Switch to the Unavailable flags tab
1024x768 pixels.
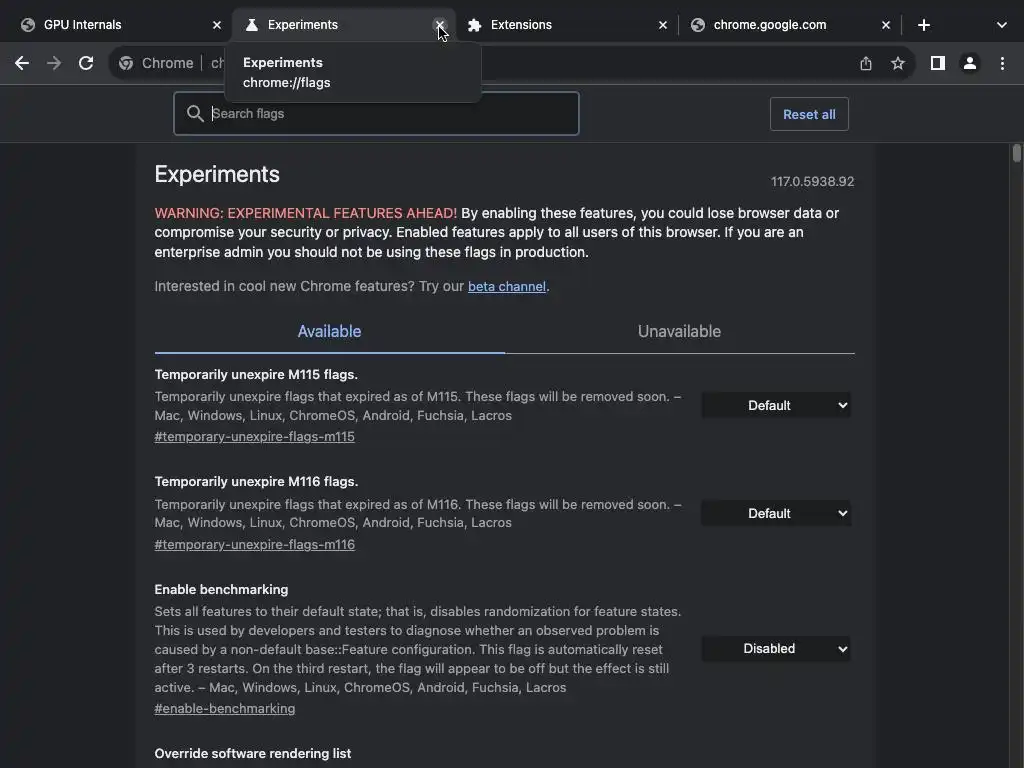679,332
